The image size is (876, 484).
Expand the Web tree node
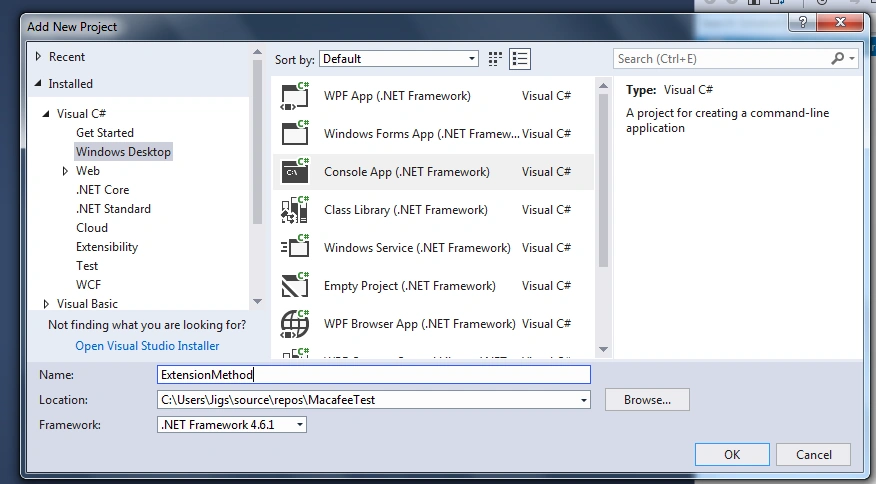click(65, 171)
